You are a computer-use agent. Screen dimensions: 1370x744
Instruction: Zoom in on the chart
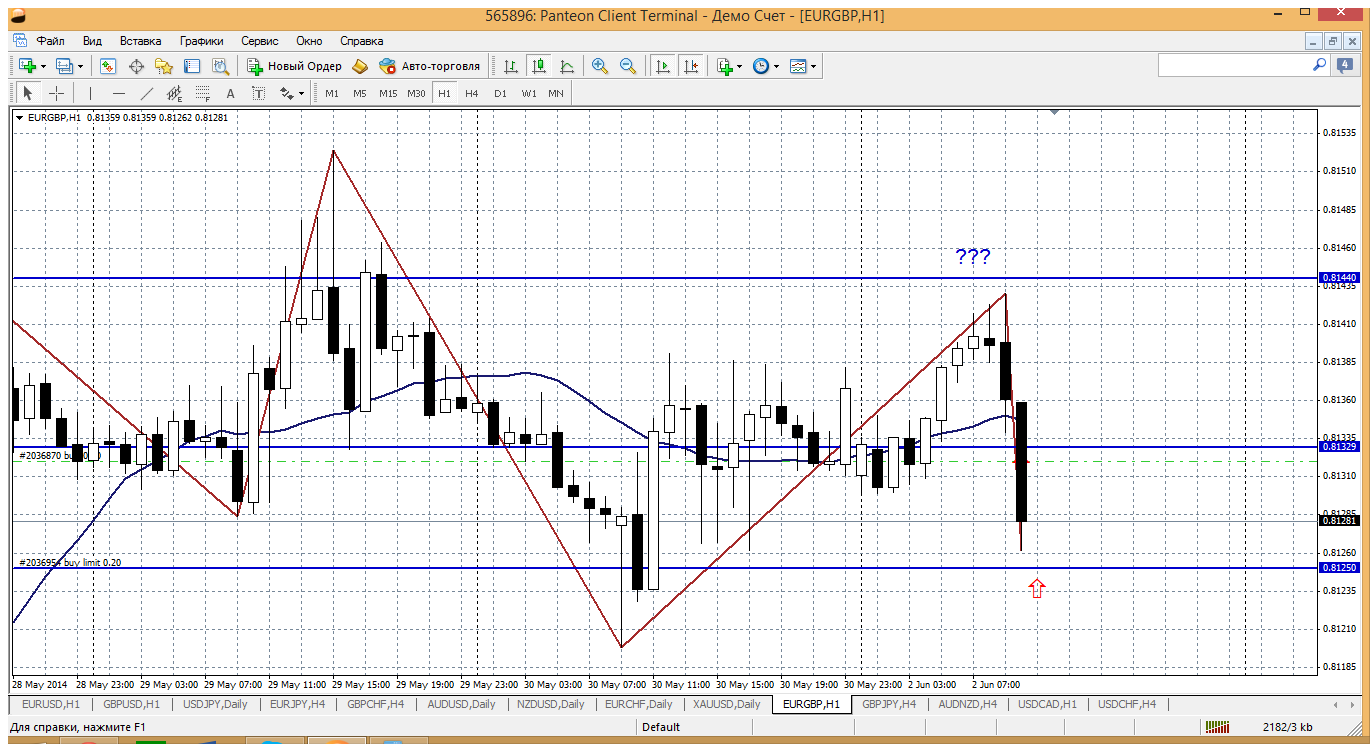(600, 66)
